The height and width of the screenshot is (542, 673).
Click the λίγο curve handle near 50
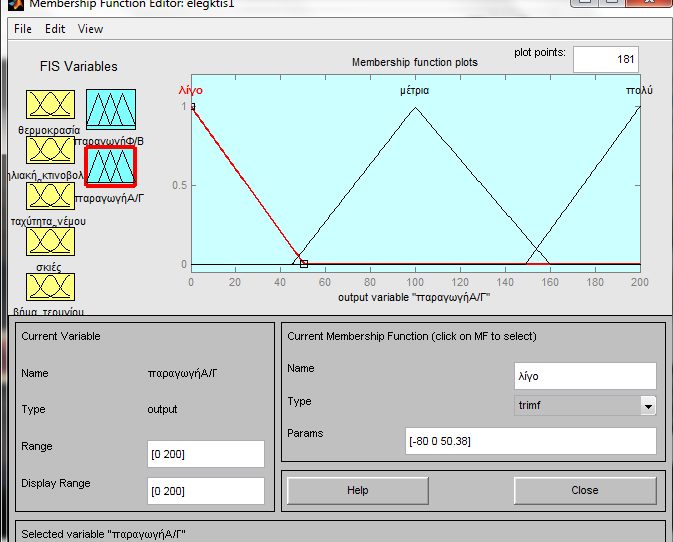304,264
